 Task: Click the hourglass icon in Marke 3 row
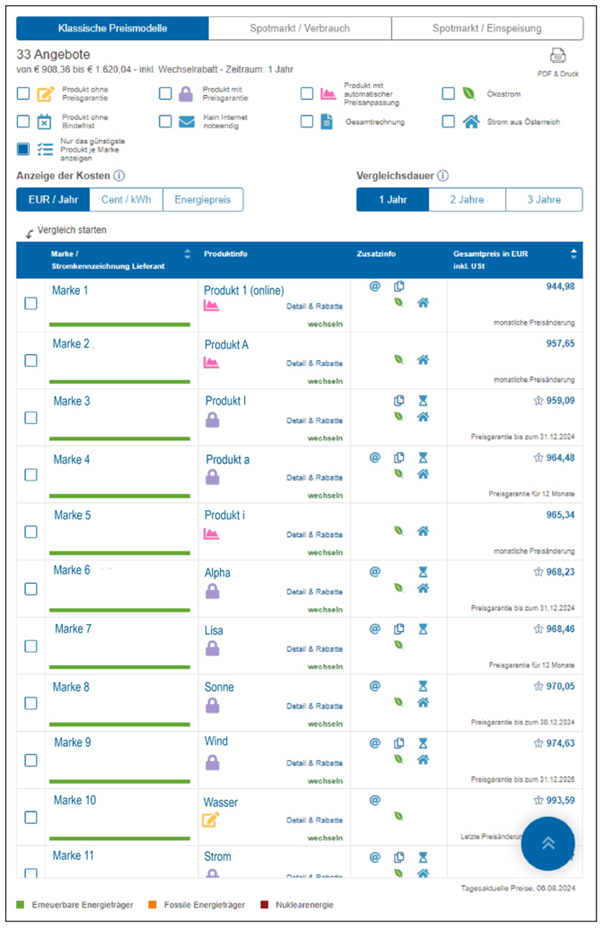coord(423,401)
